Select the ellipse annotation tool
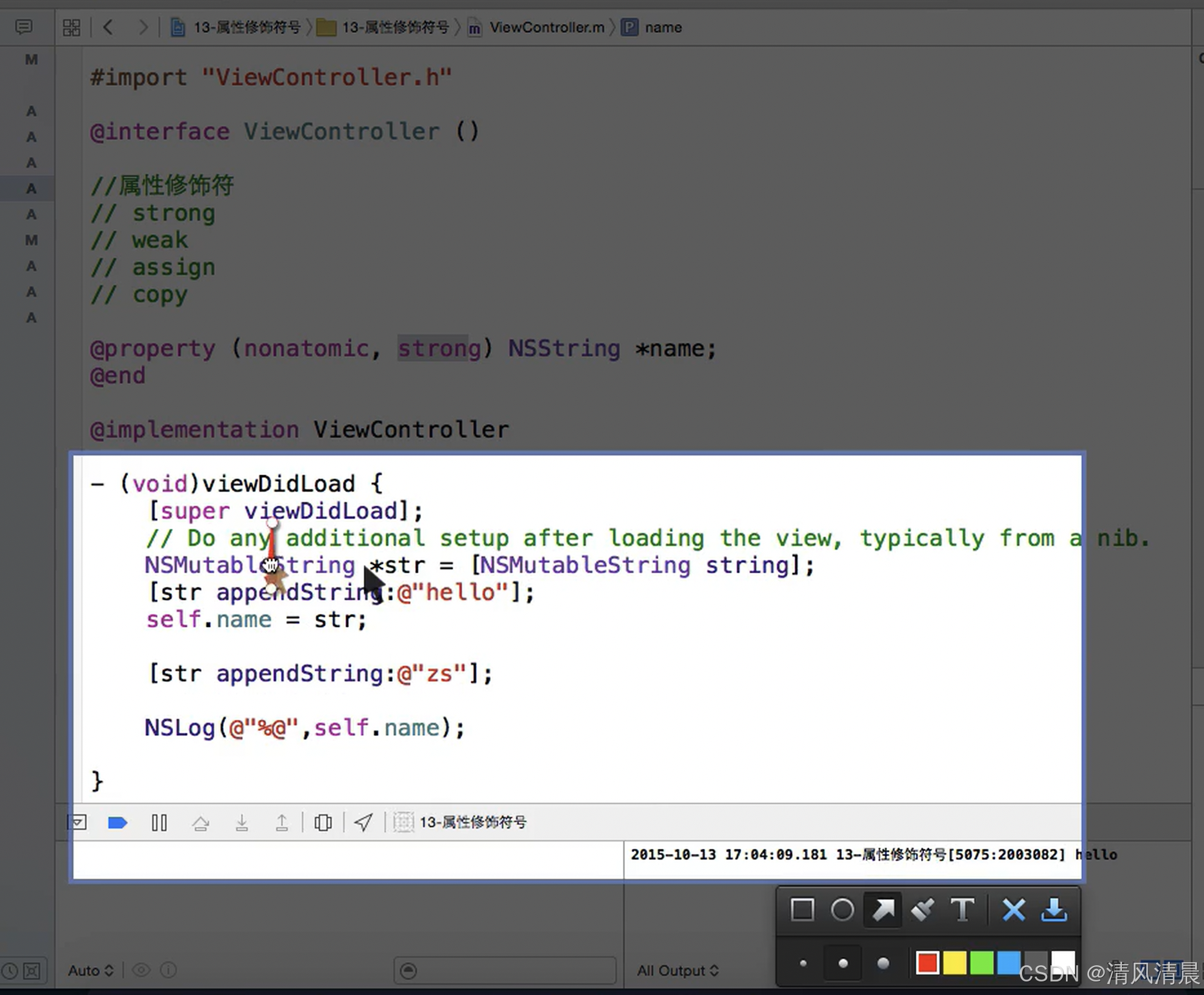Screen dimensions: 1204x995 pyautogui.click(x=842, y=910)
